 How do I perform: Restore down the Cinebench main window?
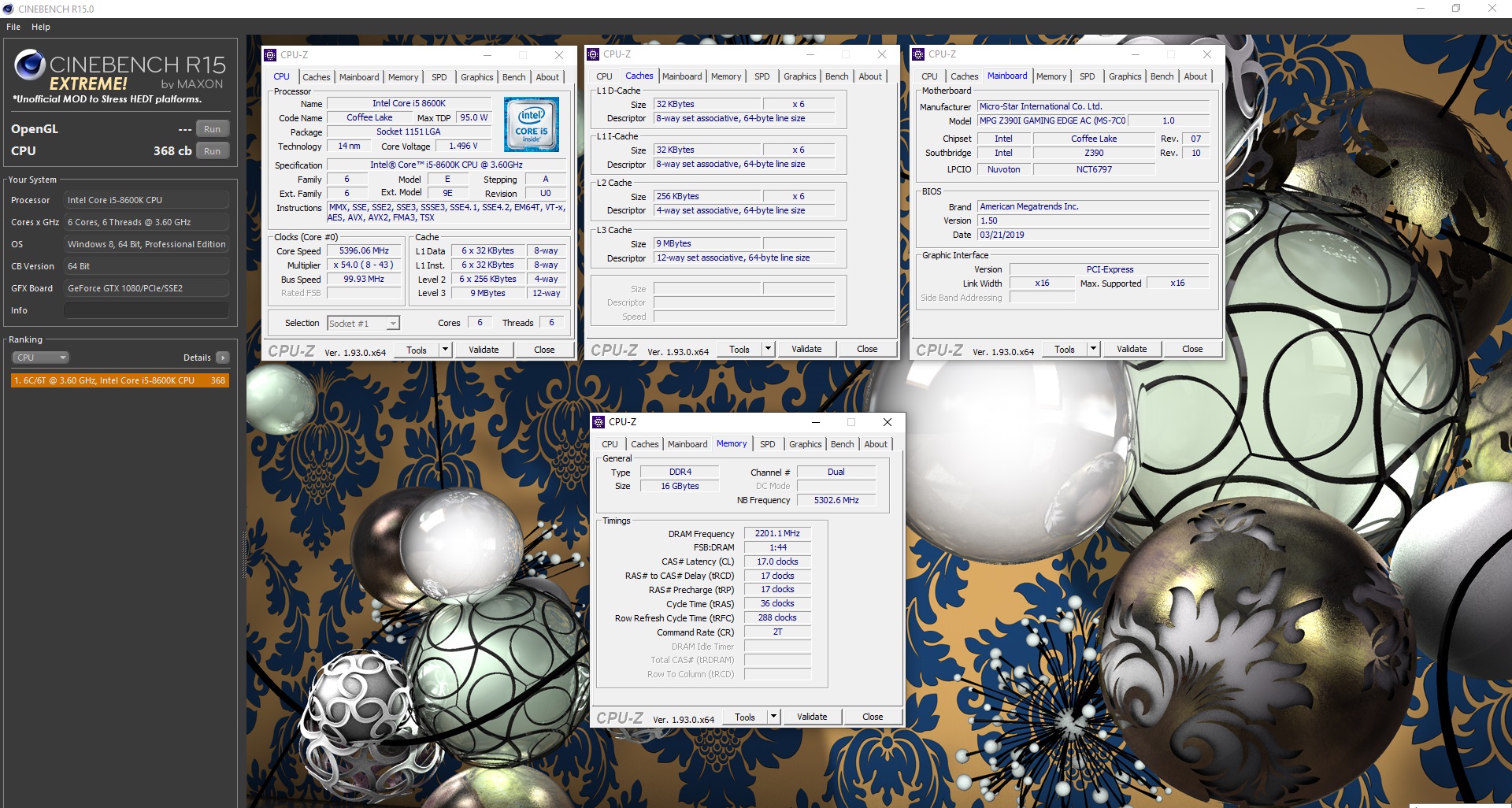1456,9
